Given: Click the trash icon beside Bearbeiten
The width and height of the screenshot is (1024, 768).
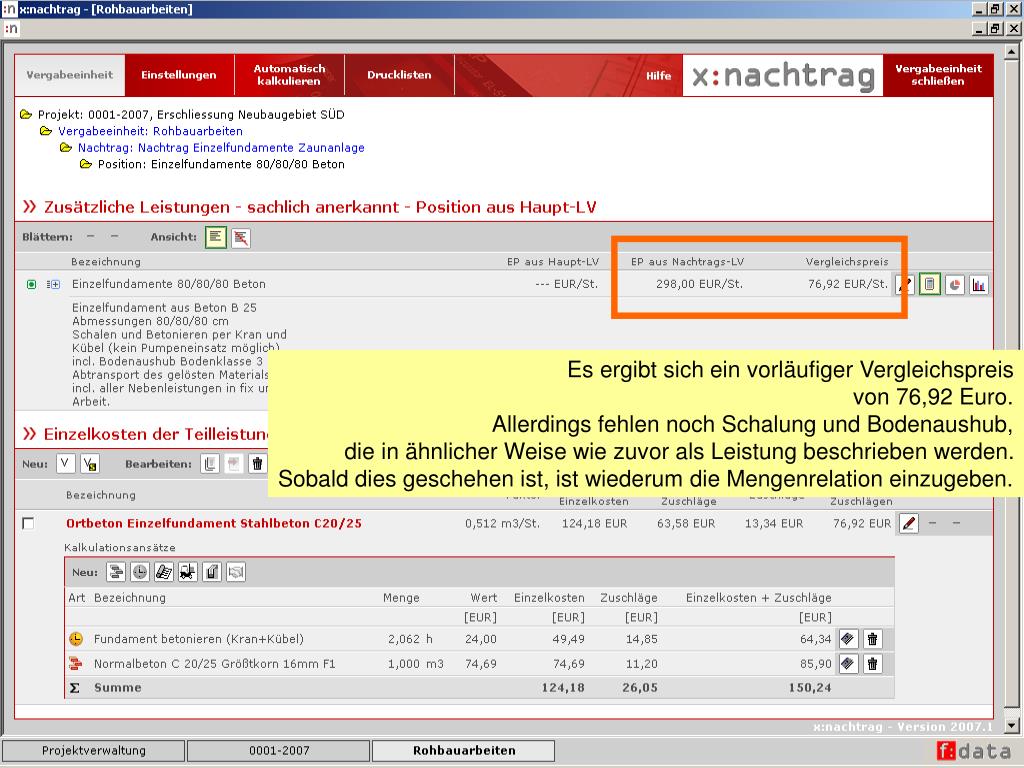Looking at the screenshot, I should (257, 464).
